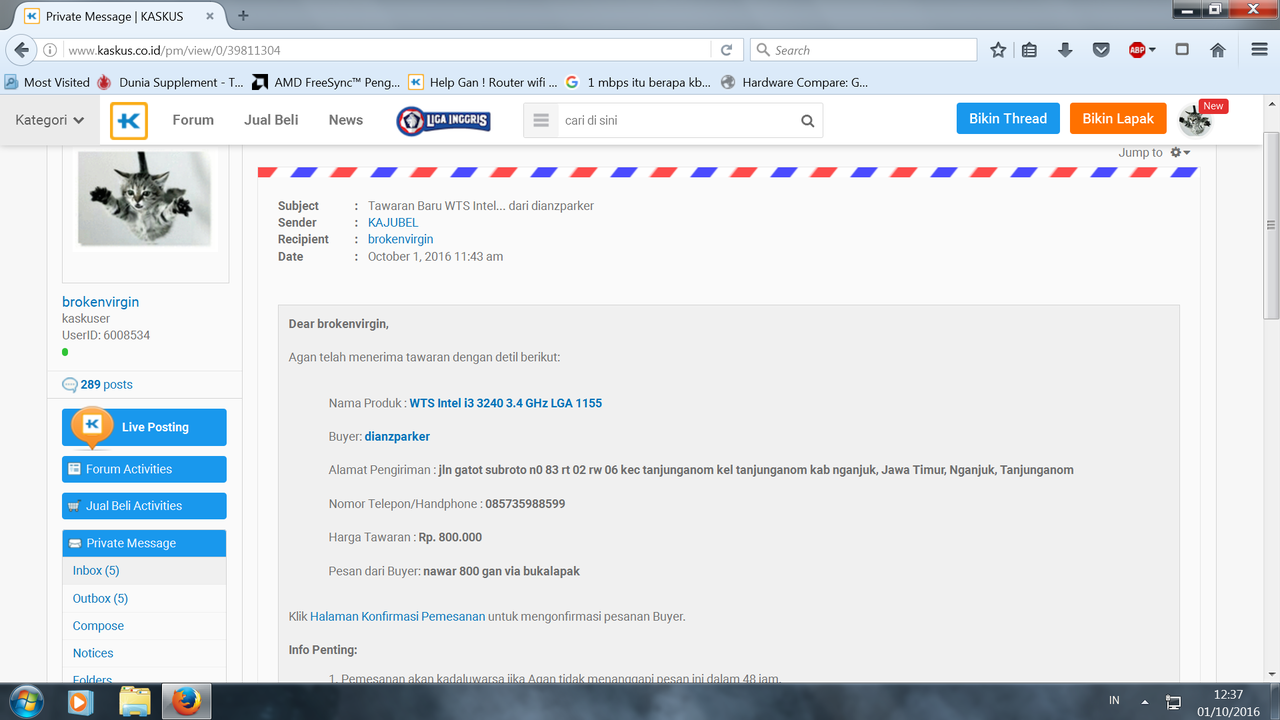Image resolution: width=1280 pixels, height=720 pixels.
Task: Open the Firefox hamburger menu
Action: 1259,50
